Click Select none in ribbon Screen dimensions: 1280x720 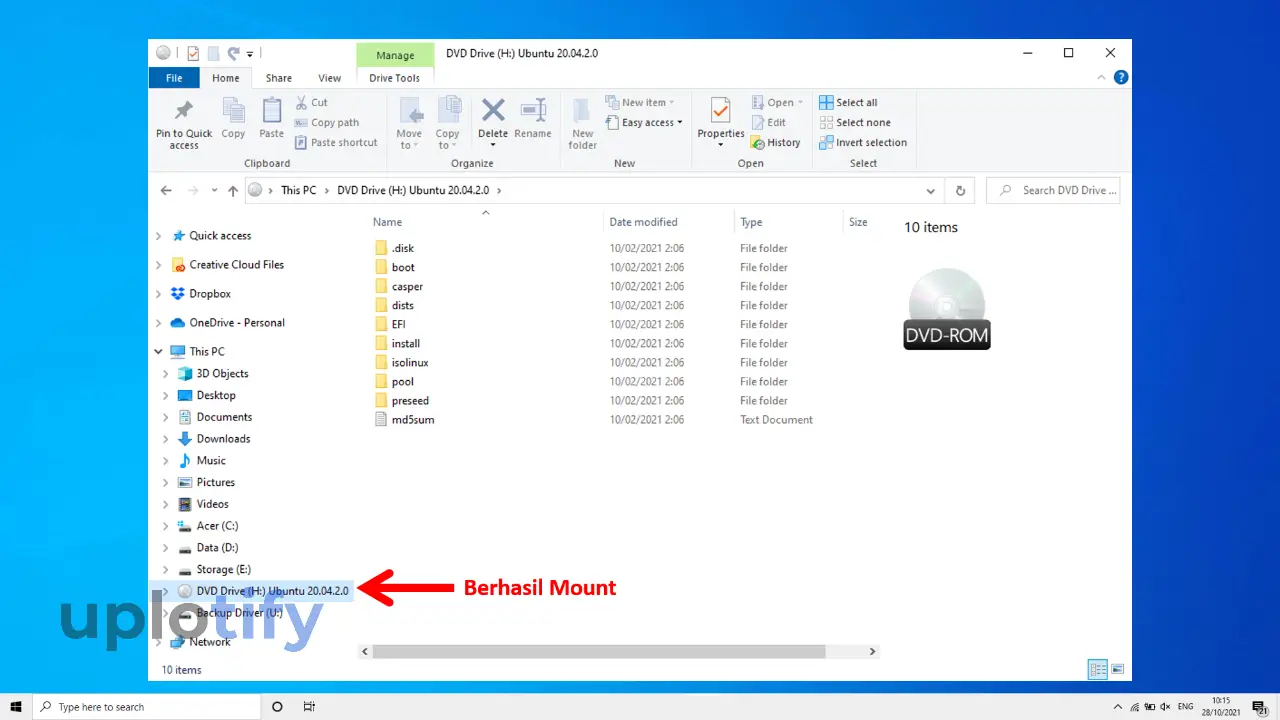855,122
